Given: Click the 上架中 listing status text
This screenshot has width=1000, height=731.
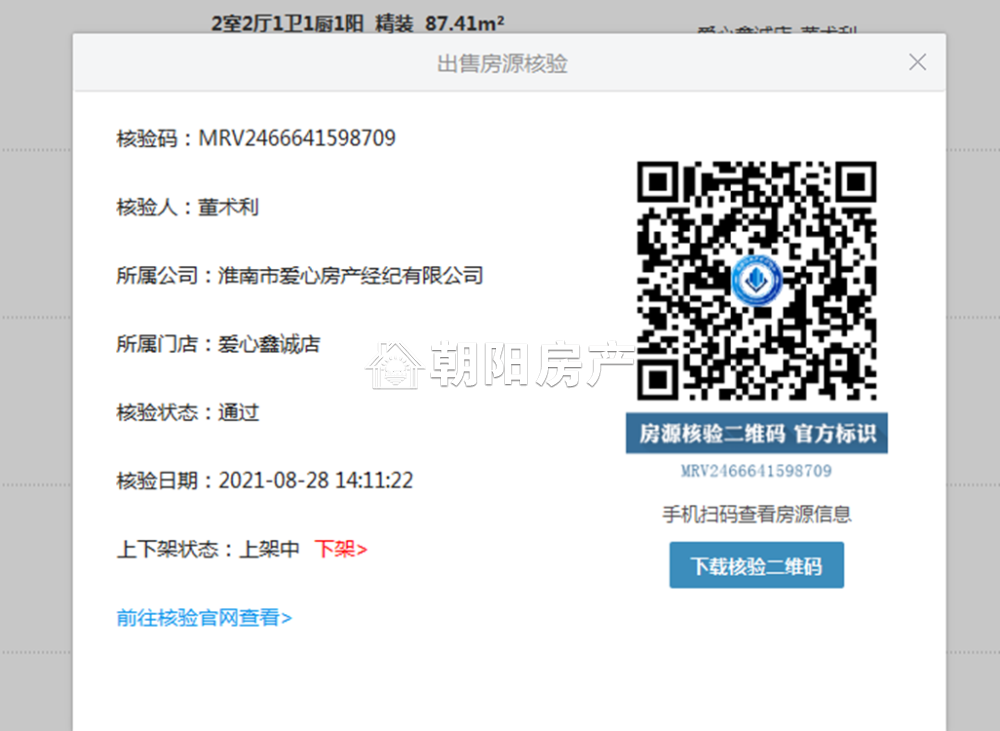Looking at the screenshot, I should (269, 549).
